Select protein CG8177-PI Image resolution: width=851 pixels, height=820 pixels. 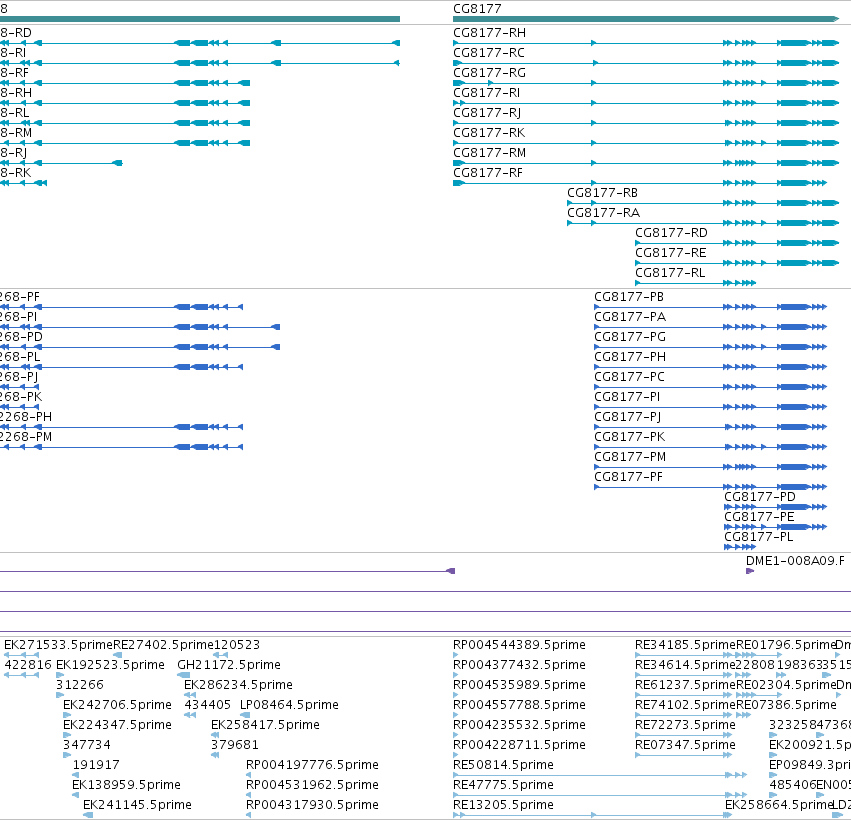click(627, 398)
